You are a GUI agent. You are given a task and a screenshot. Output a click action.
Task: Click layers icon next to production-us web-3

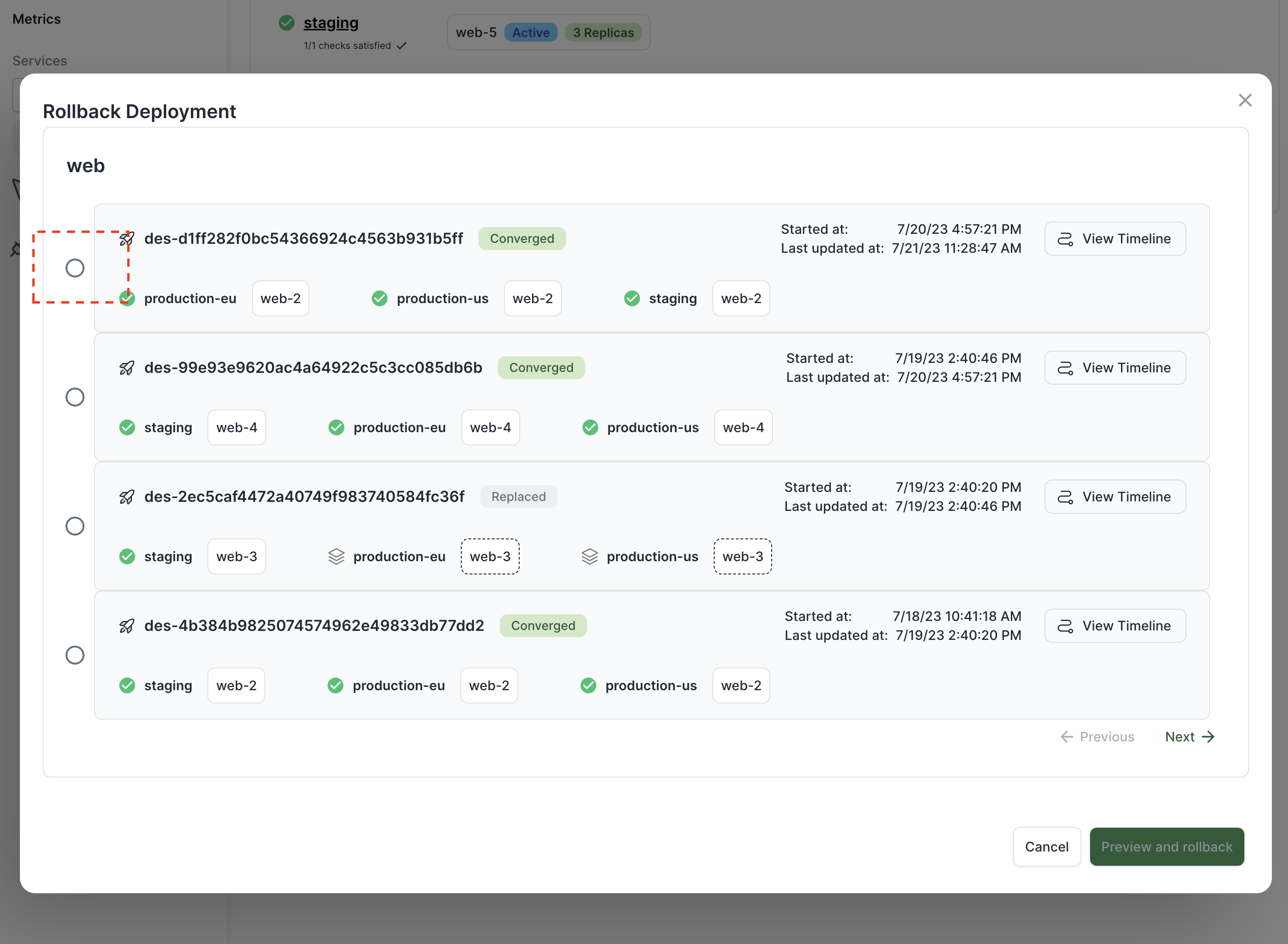click(x=589, y=556)
